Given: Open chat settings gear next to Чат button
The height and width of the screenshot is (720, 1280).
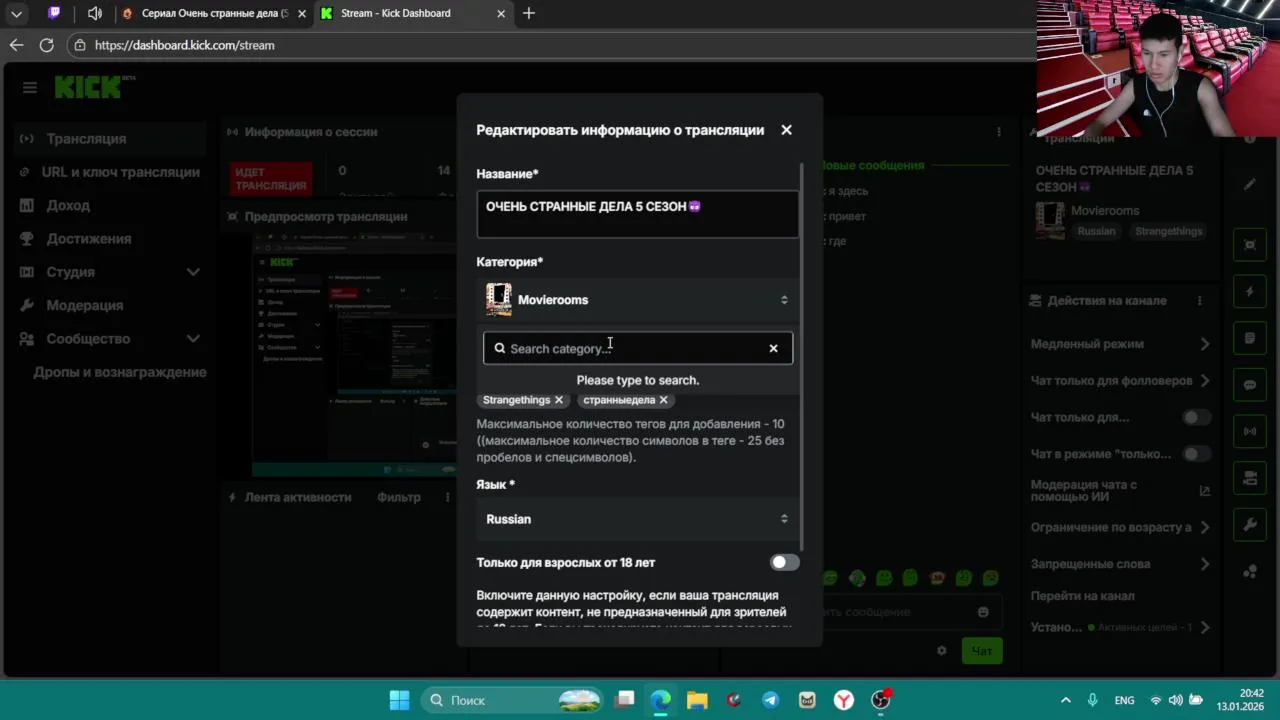Looking at the screenshot, I should [x=941, y=651].
